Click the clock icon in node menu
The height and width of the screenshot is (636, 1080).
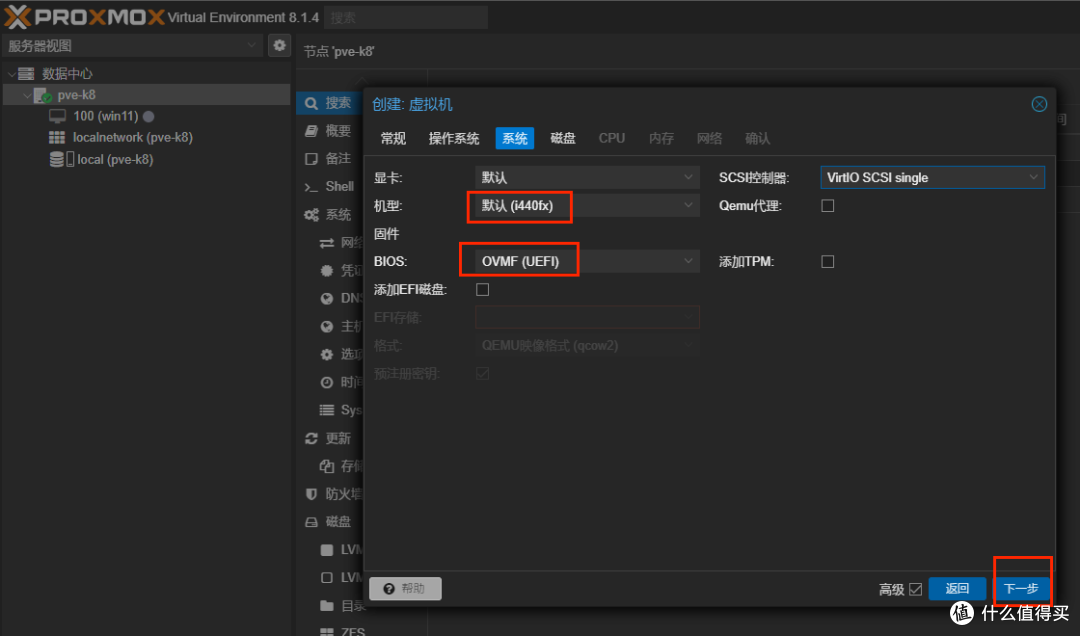point(326,382)
